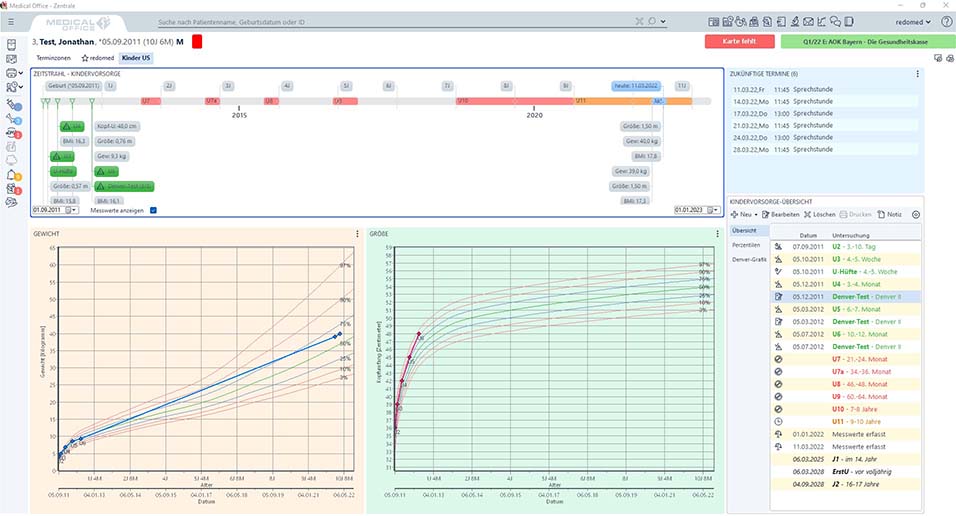This screenshot has height=516, width=956.
Task: Select the Denver-Grafik side tab
Action: pos(749,260)
